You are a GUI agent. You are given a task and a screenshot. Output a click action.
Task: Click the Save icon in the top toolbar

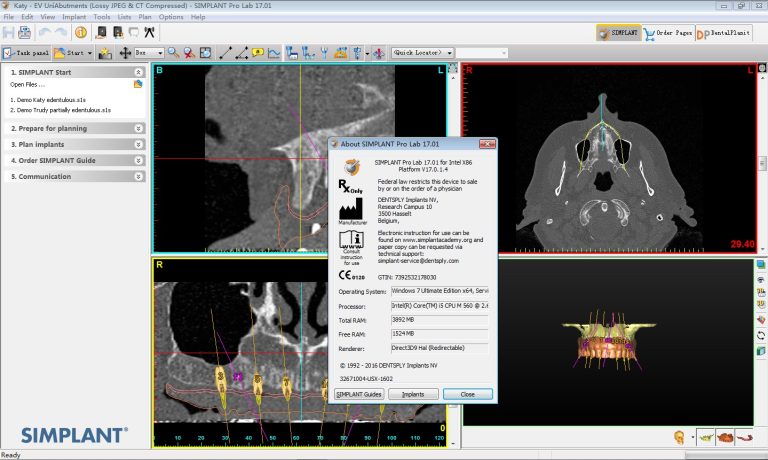(8, 33)
